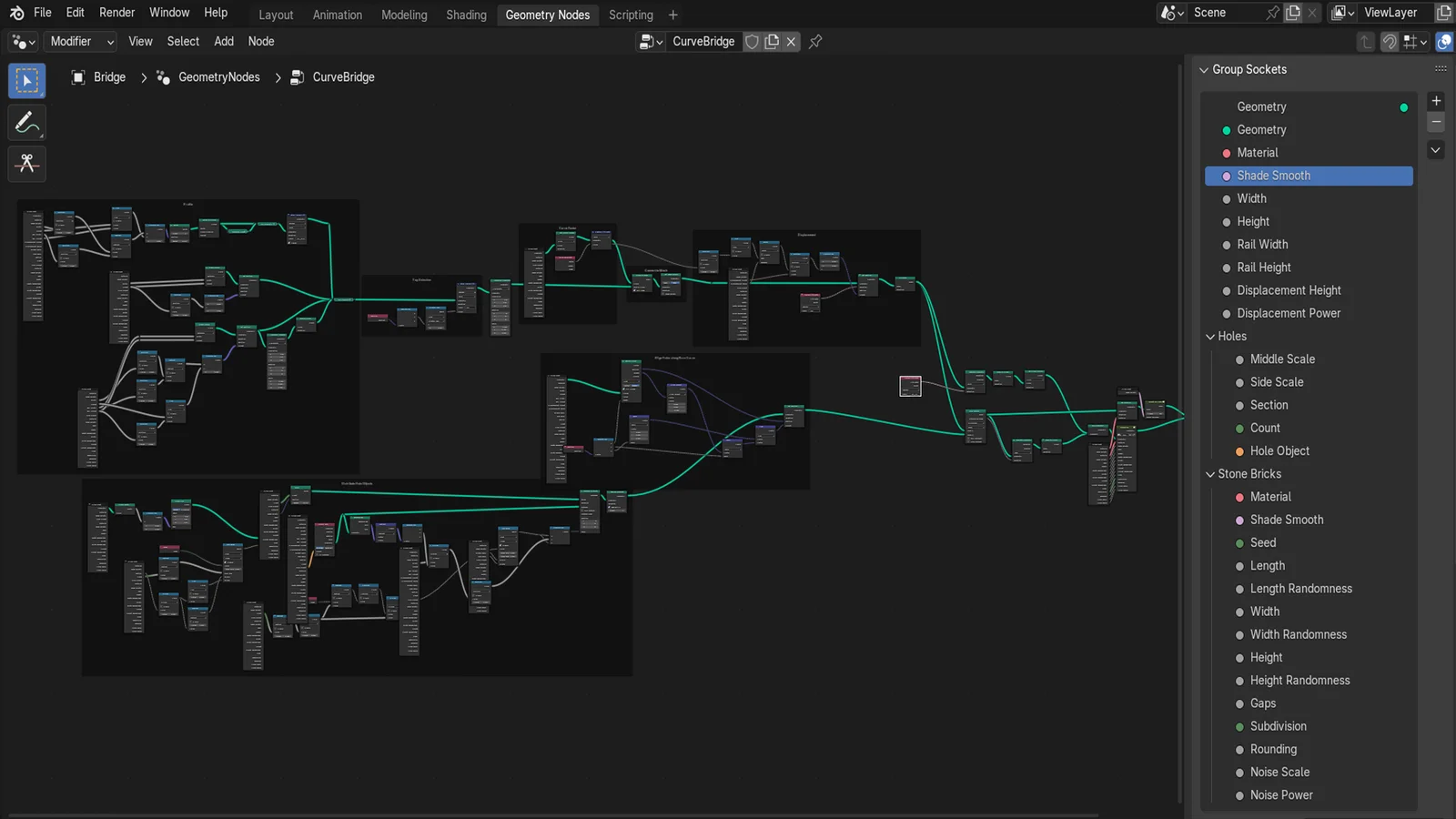Toggle snapping with the magnet icon
Image resolution: width=1456 pixels, height=819 pixels.
(x=1390, y=41)
